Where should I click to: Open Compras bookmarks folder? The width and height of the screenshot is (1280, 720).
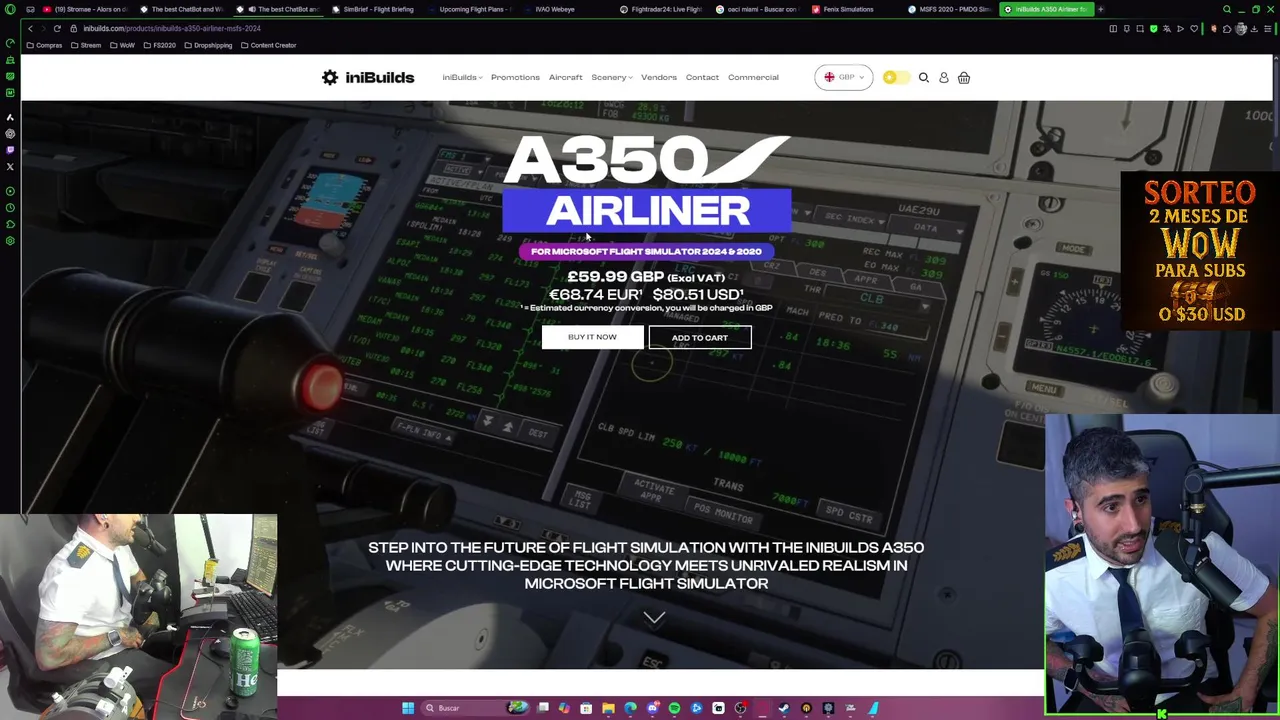[44, 45]
